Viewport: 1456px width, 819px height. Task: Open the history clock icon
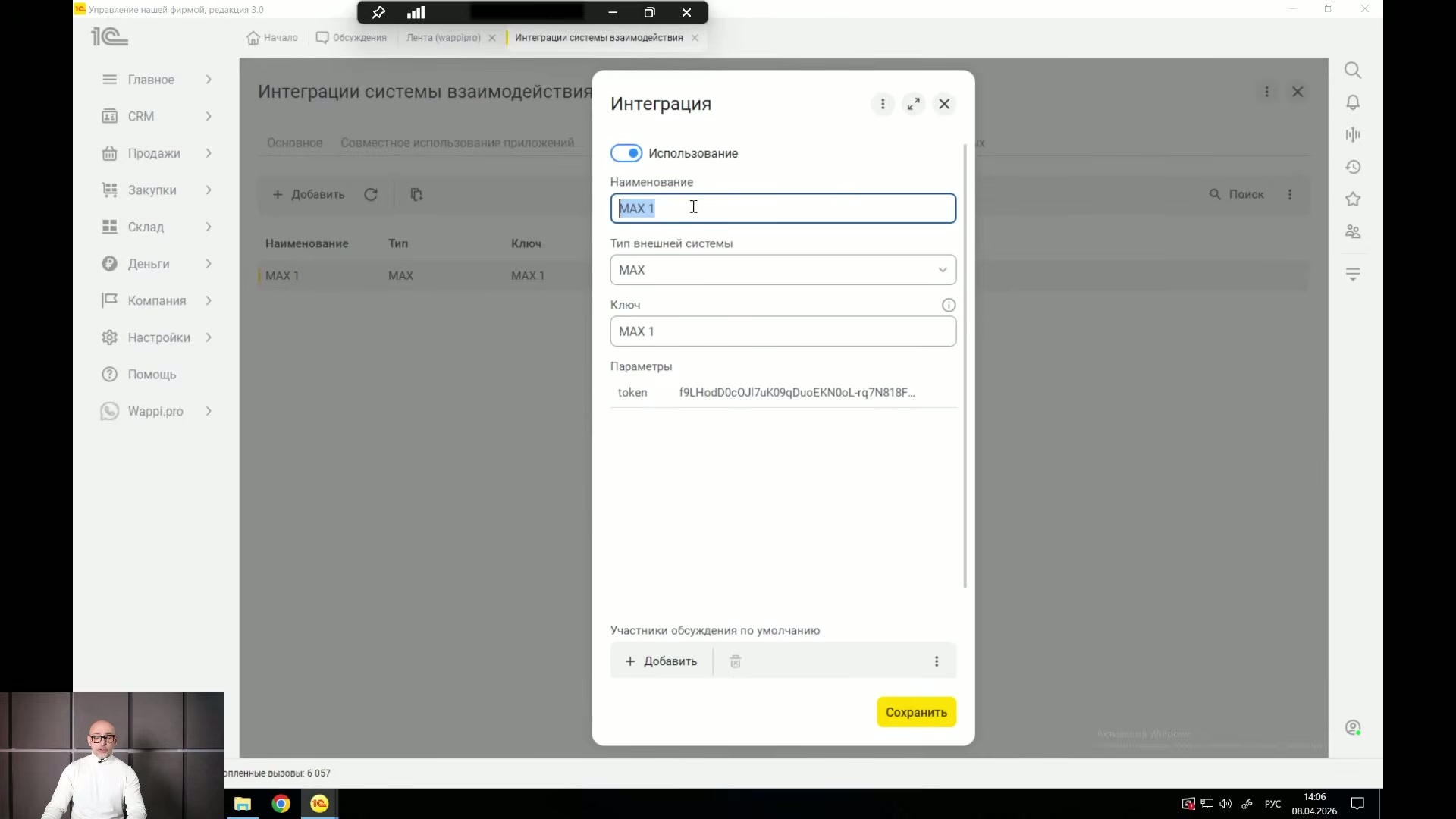[x=1353, y=167]
